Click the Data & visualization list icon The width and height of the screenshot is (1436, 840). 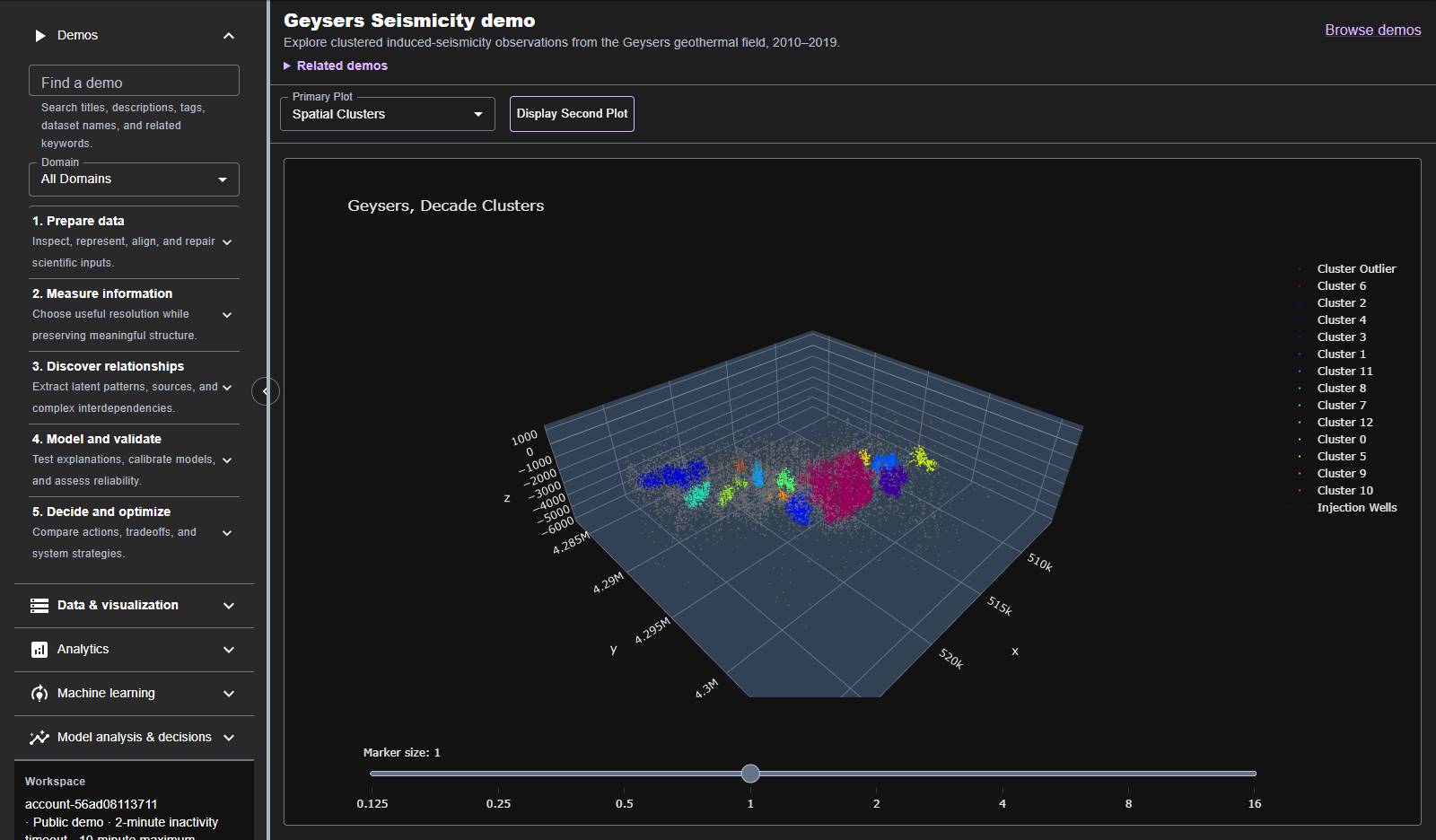click(39, 606)
